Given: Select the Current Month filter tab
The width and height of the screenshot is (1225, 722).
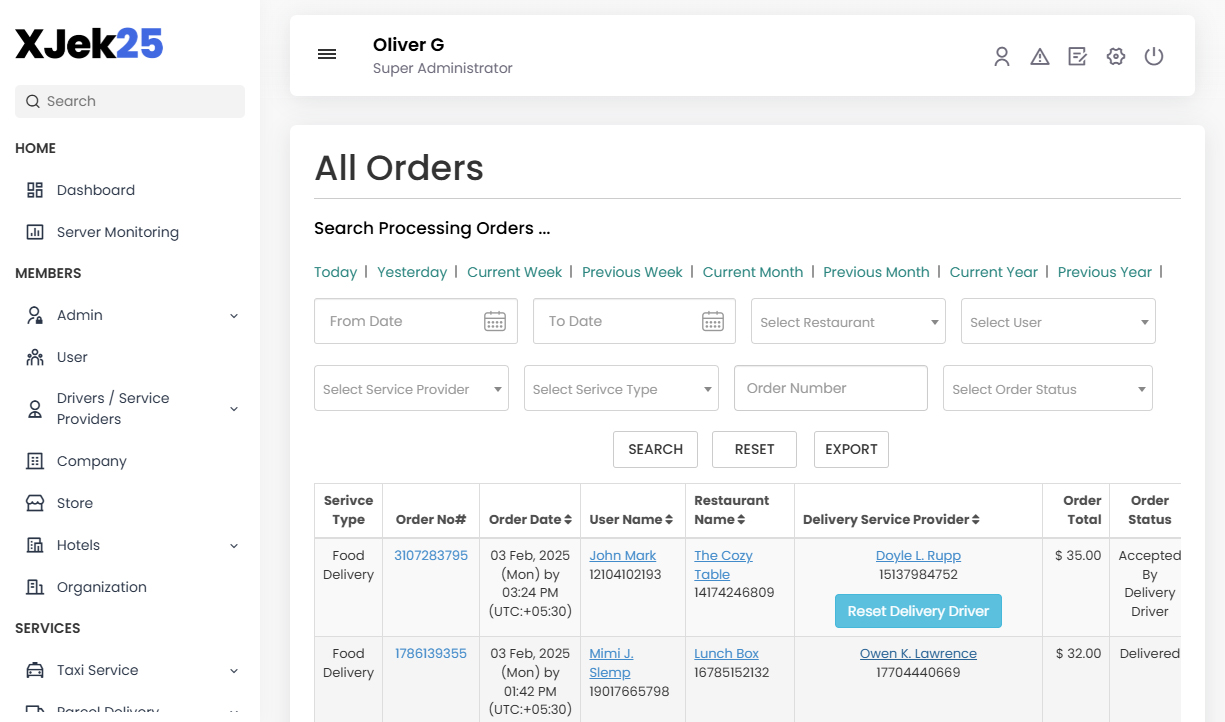Looking at the screenshot, I should tap(752, 271).
